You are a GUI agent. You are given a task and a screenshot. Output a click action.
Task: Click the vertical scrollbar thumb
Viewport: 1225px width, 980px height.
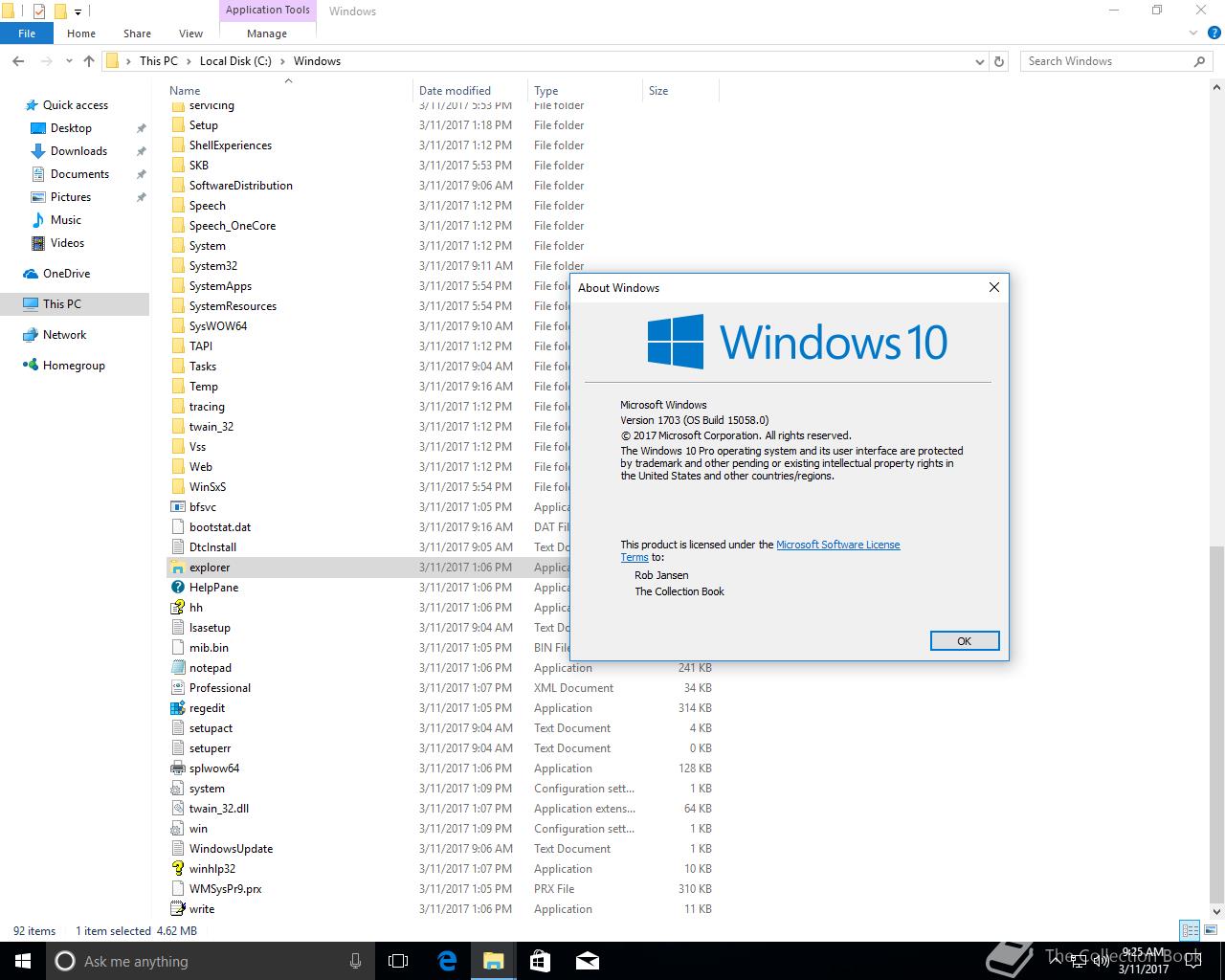(1217, 724)
